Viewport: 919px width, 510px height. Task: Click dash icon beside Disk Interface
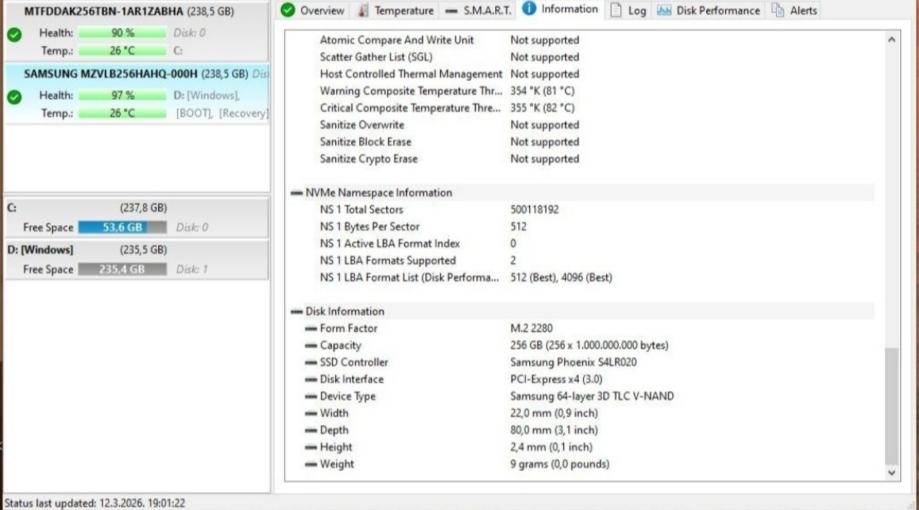(311, 379)
